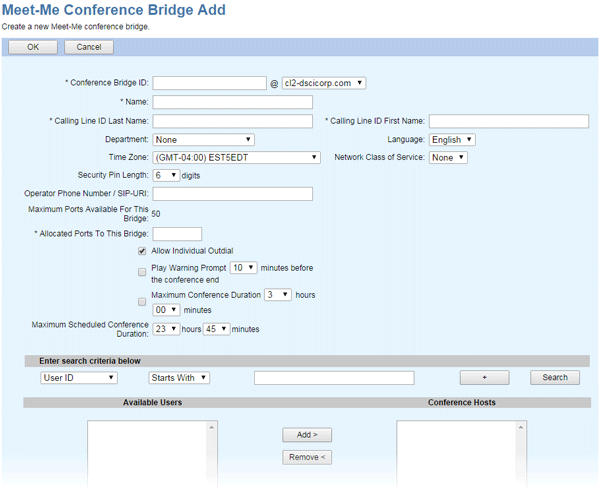The width and height of the screenshot is (600, 490).
Task: Click the Name text field
Action: pyautogui.click(x=232, y=102)
